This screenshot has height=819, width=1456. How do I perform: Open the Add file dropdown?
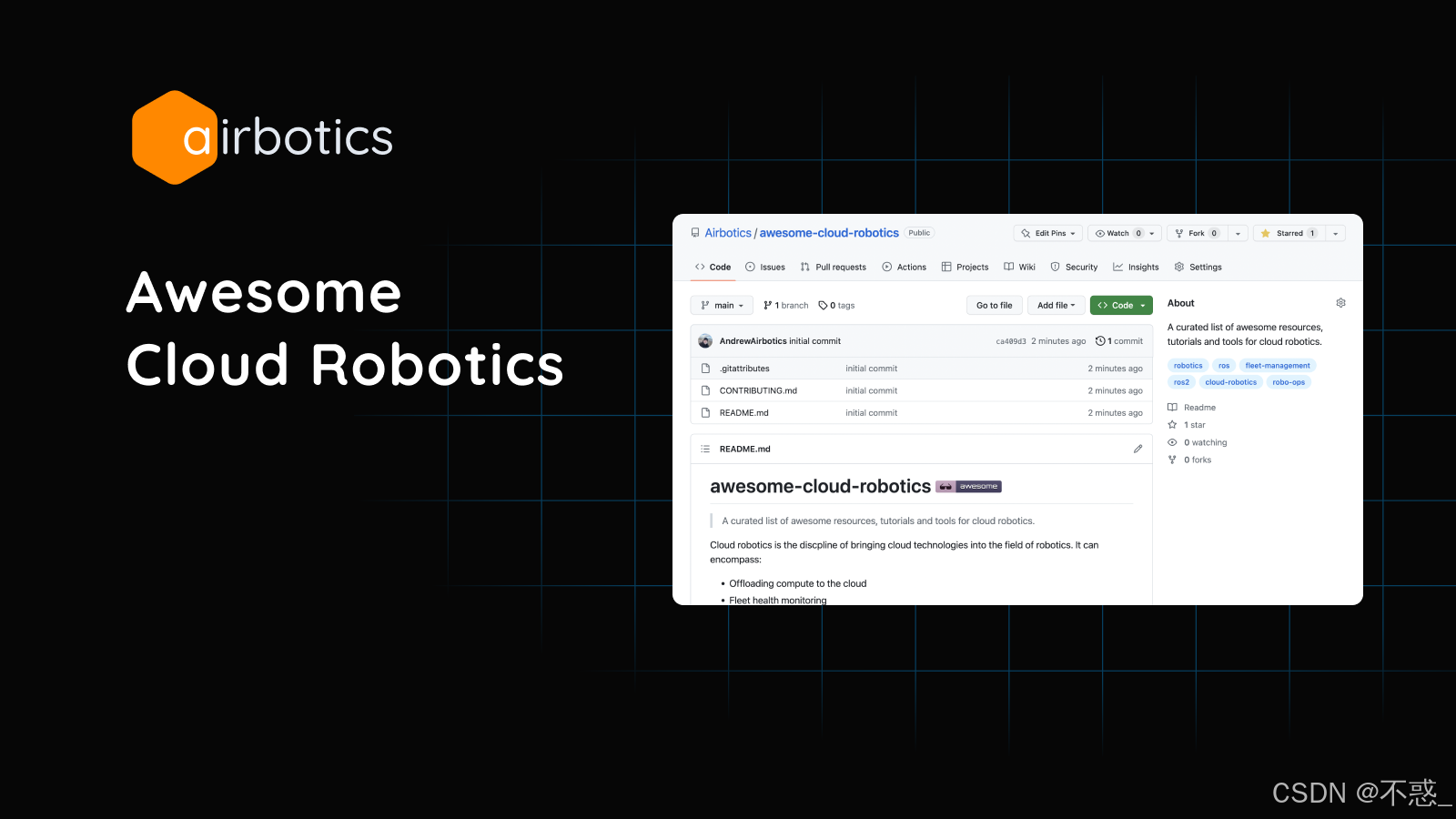point(1057,306)
